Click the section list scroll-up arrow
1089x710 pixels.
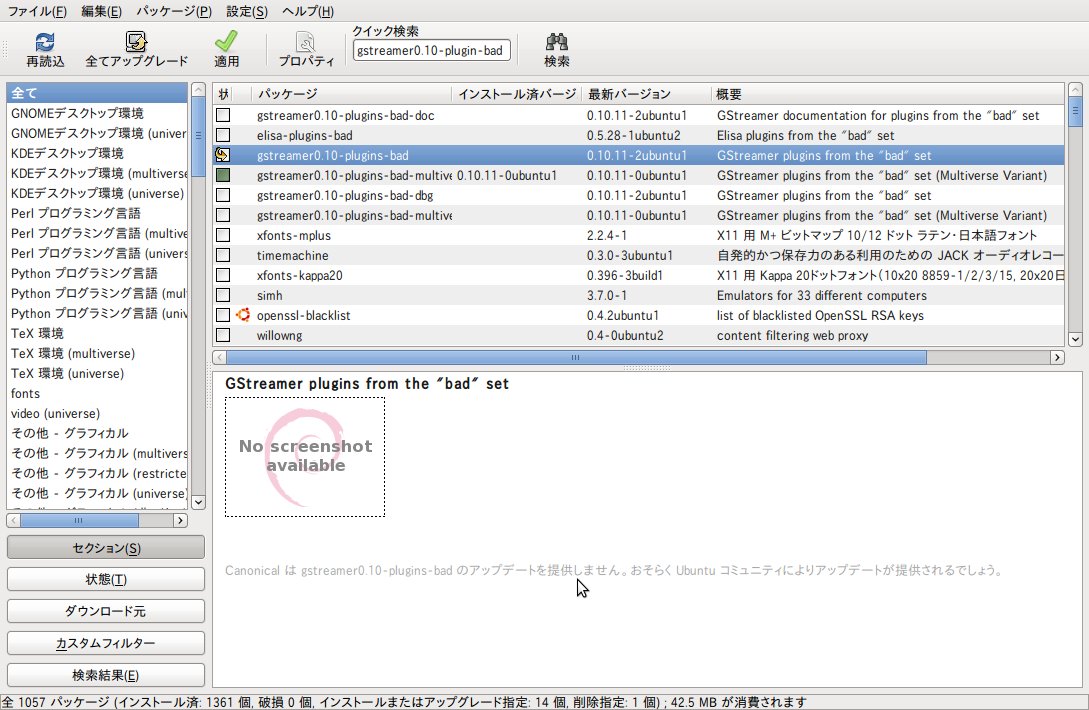198,90
